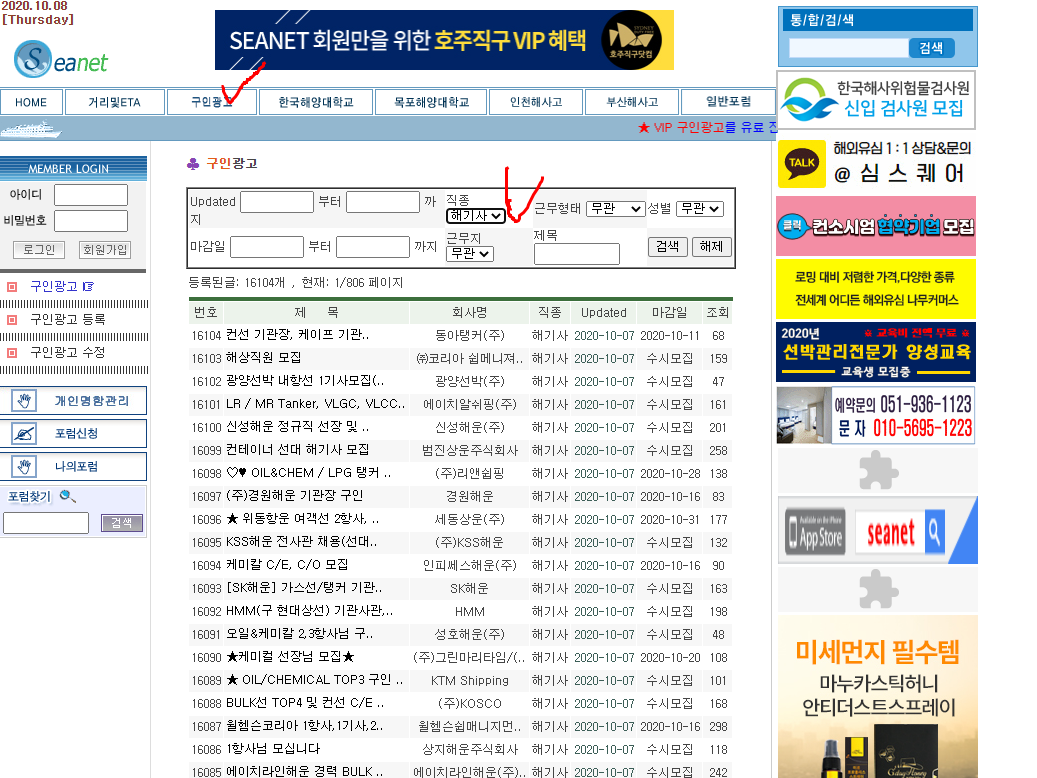1037x778 pixels.
Task: Open the 구인광고 top menu tab
Action: coord(212,102)
